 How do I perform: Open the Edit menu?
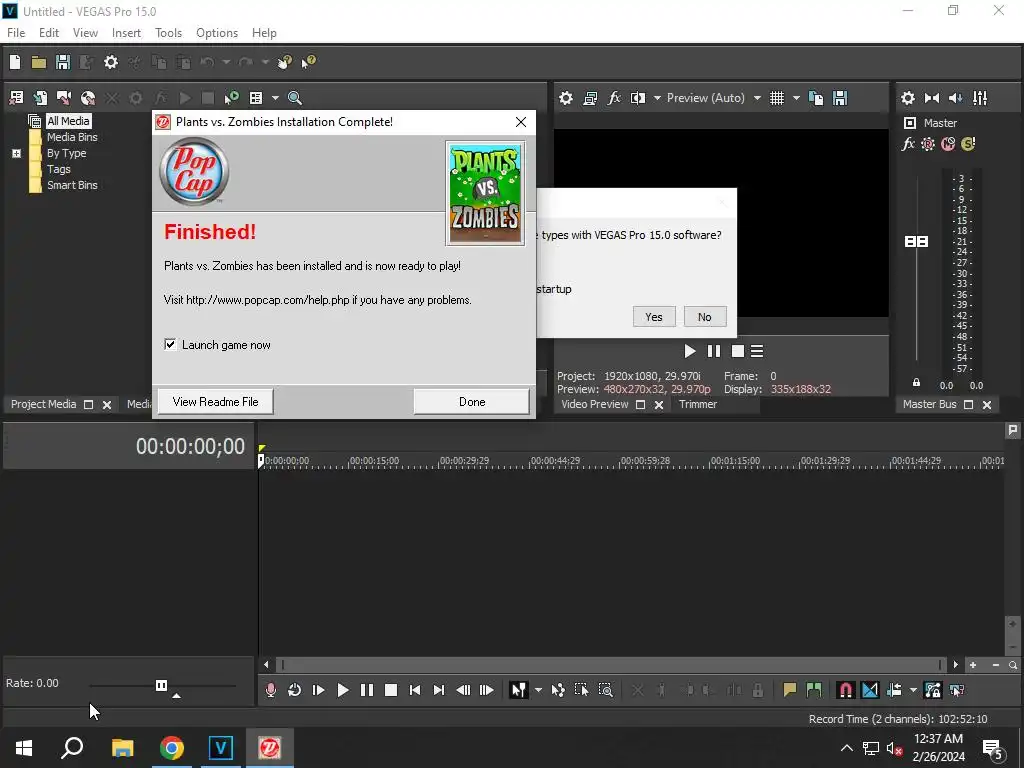coord(49,33)
